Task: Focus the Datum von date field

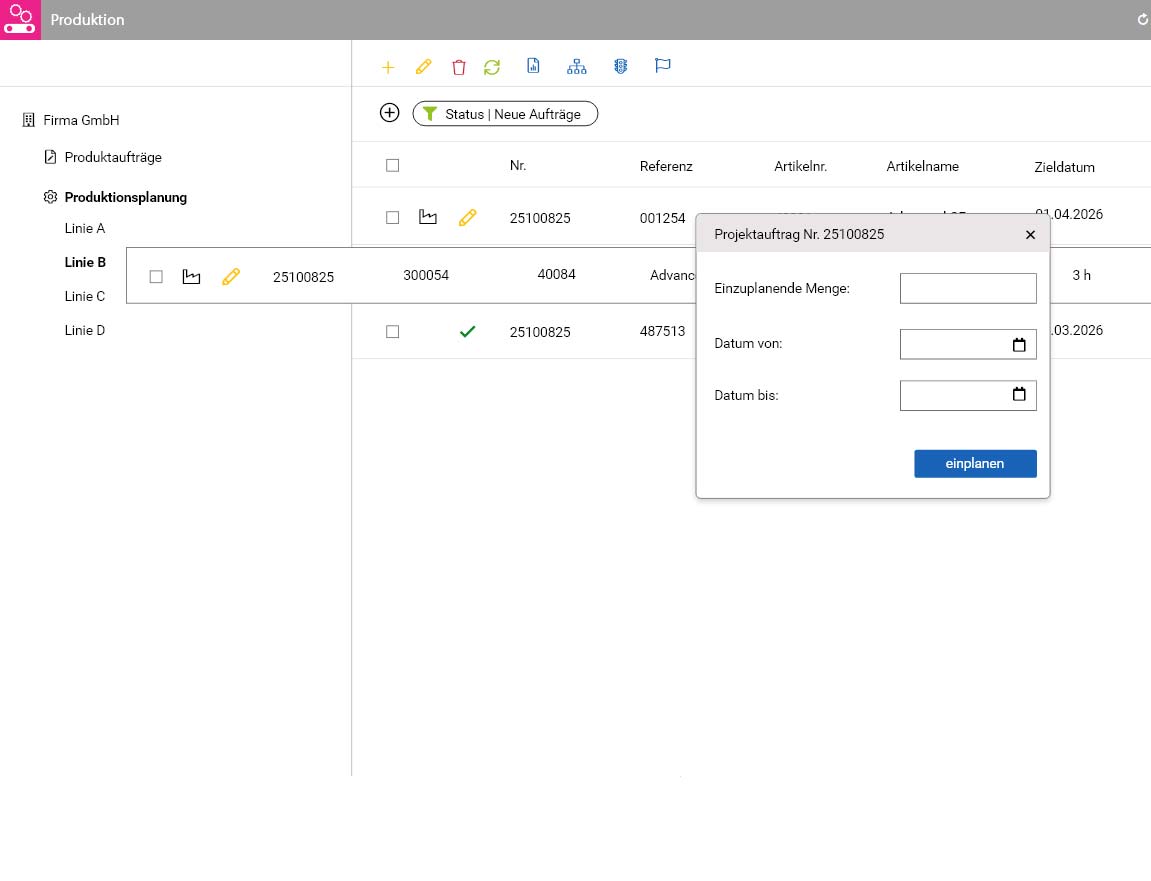Action: click(x=967, y=344)
